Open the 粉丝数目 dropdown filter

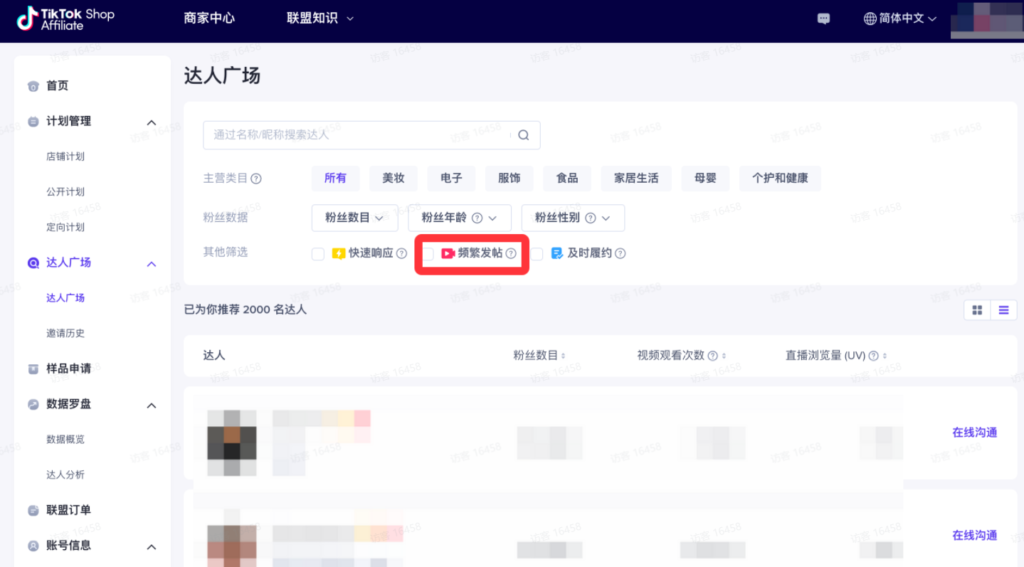coord(355,218)
